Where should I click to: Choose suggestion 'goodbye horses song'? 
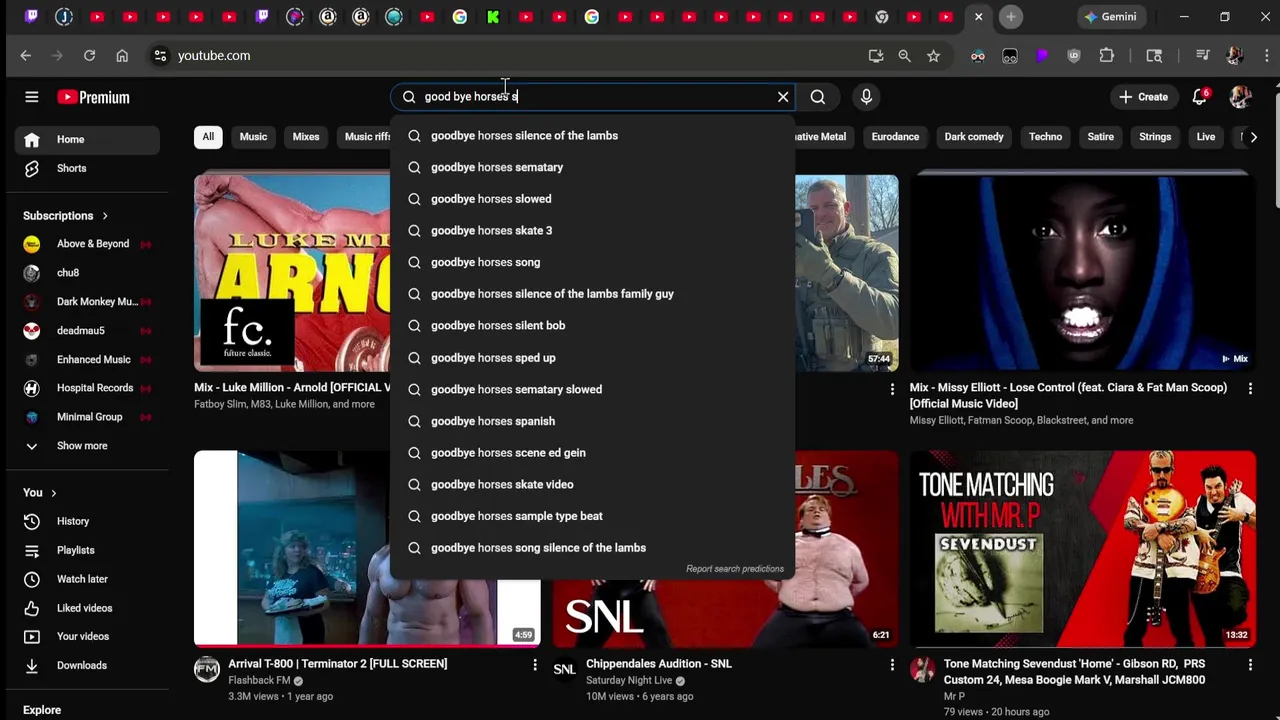point(592,262)
